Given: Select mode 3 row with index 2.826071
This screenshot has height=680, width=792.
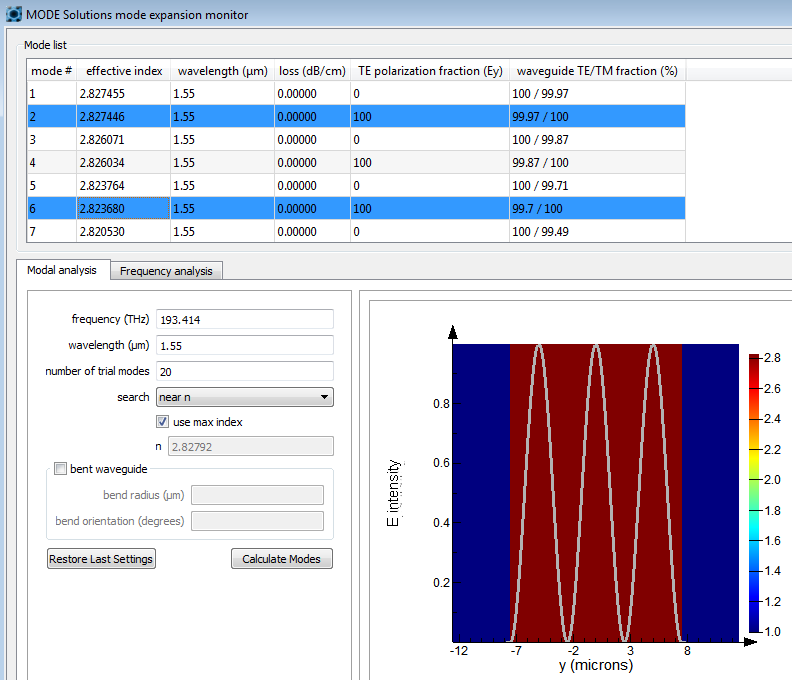Looking at the screenshot, I should 356,139.
